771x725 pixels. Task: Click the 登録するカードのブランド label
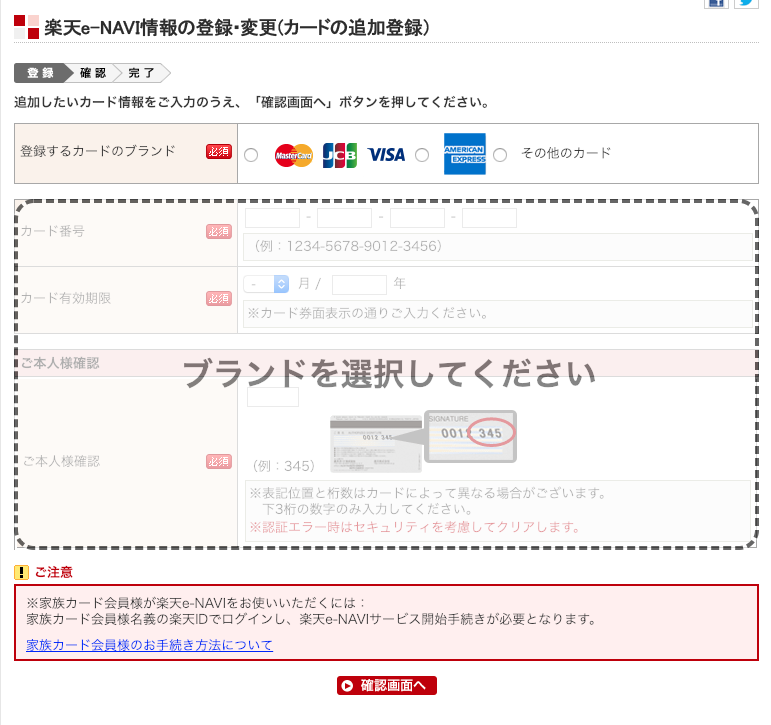pos(98,151)
